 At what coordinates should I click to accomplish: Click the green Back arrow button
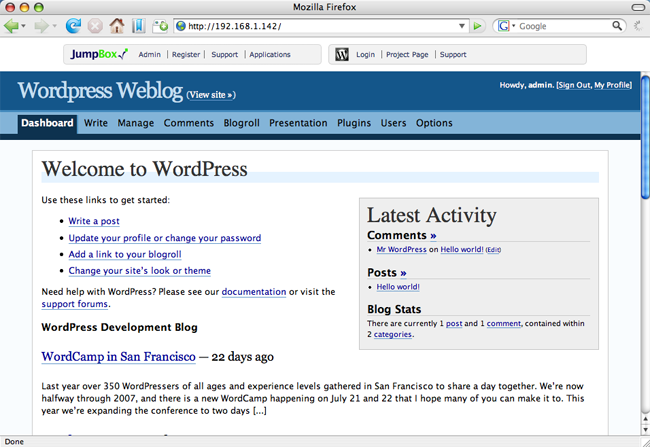point(11,26)
